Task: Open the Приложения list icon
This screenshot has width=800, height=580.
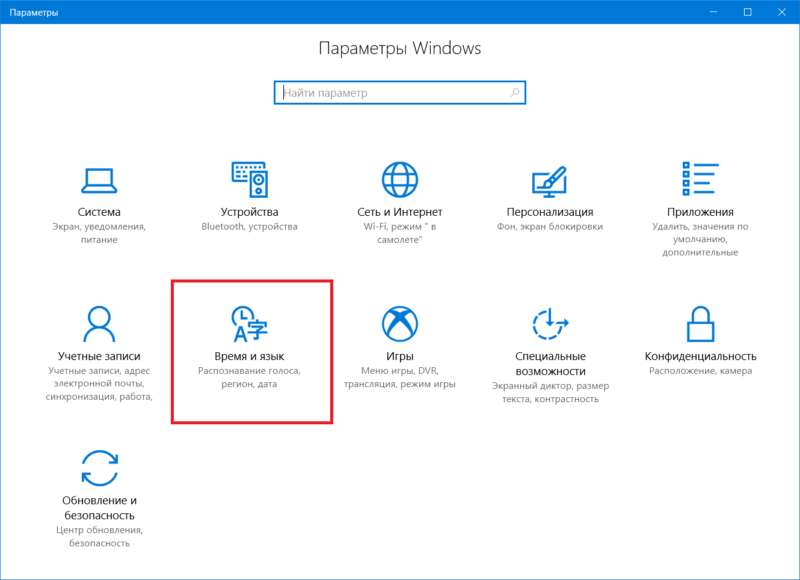Action: click(x=700, y=179)
